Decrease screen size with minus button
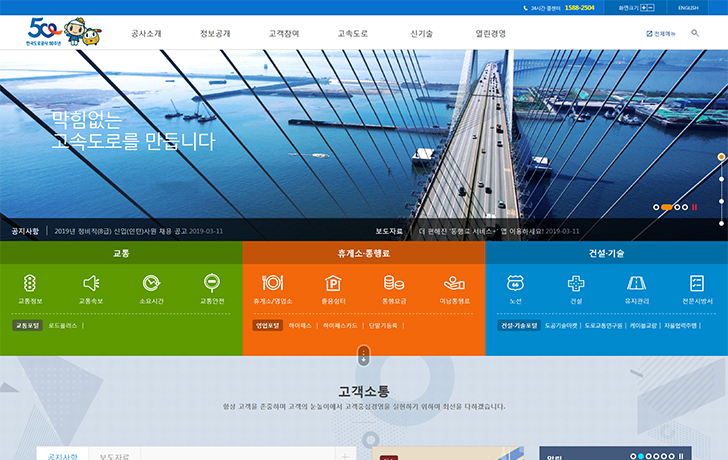Screen dimensions: 728x460 pyautogui.click(x=651, y=8)
